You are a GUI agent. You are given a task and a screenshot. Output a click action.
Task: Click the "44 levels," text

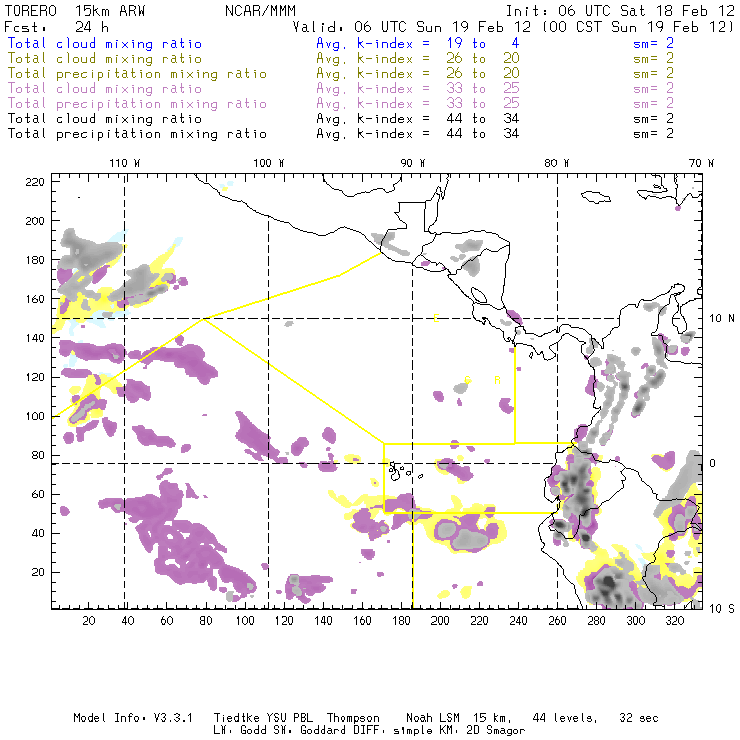[565, 718]
